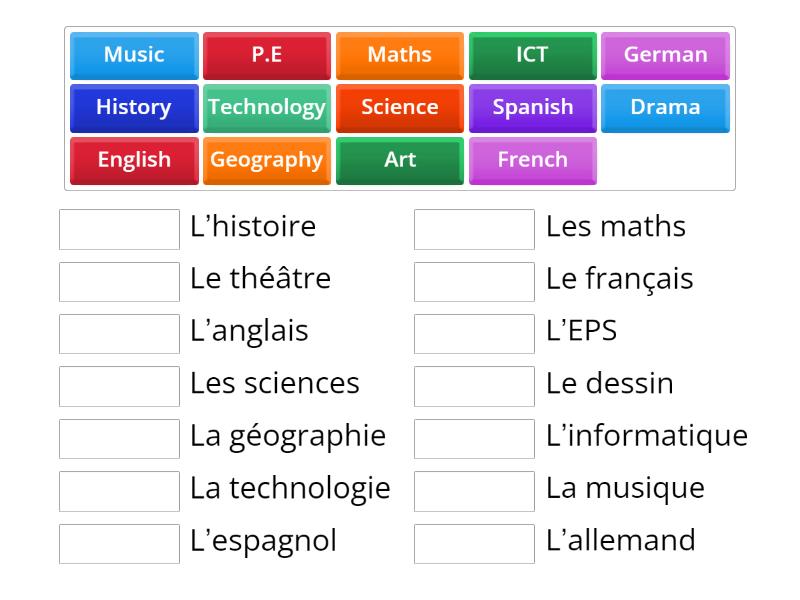The image size is (800, 600).
Task: Click the label Le théâtre
Action: click(259, 280)
